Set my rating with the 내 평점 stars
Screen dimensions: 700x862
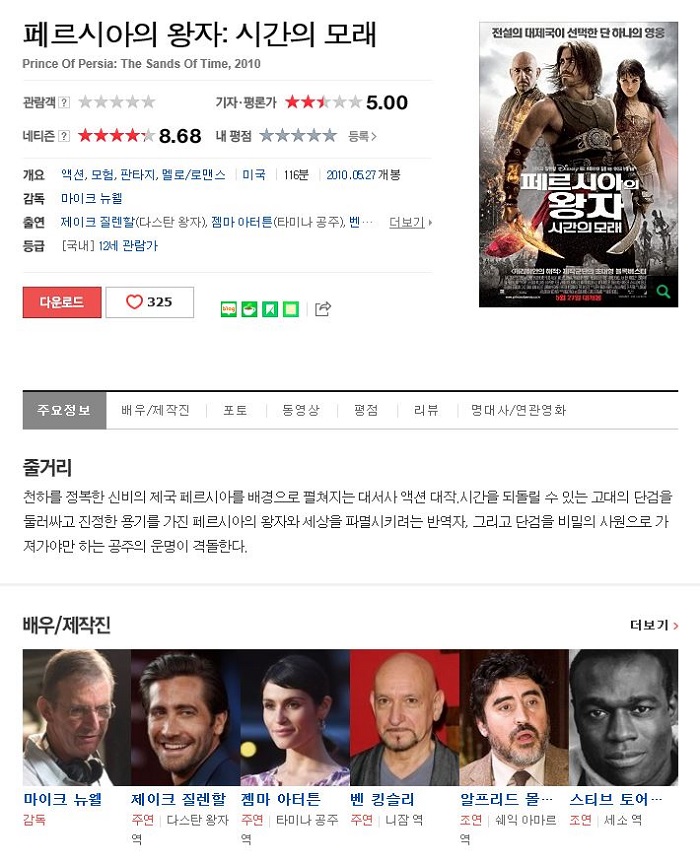[x=297, y=136]
